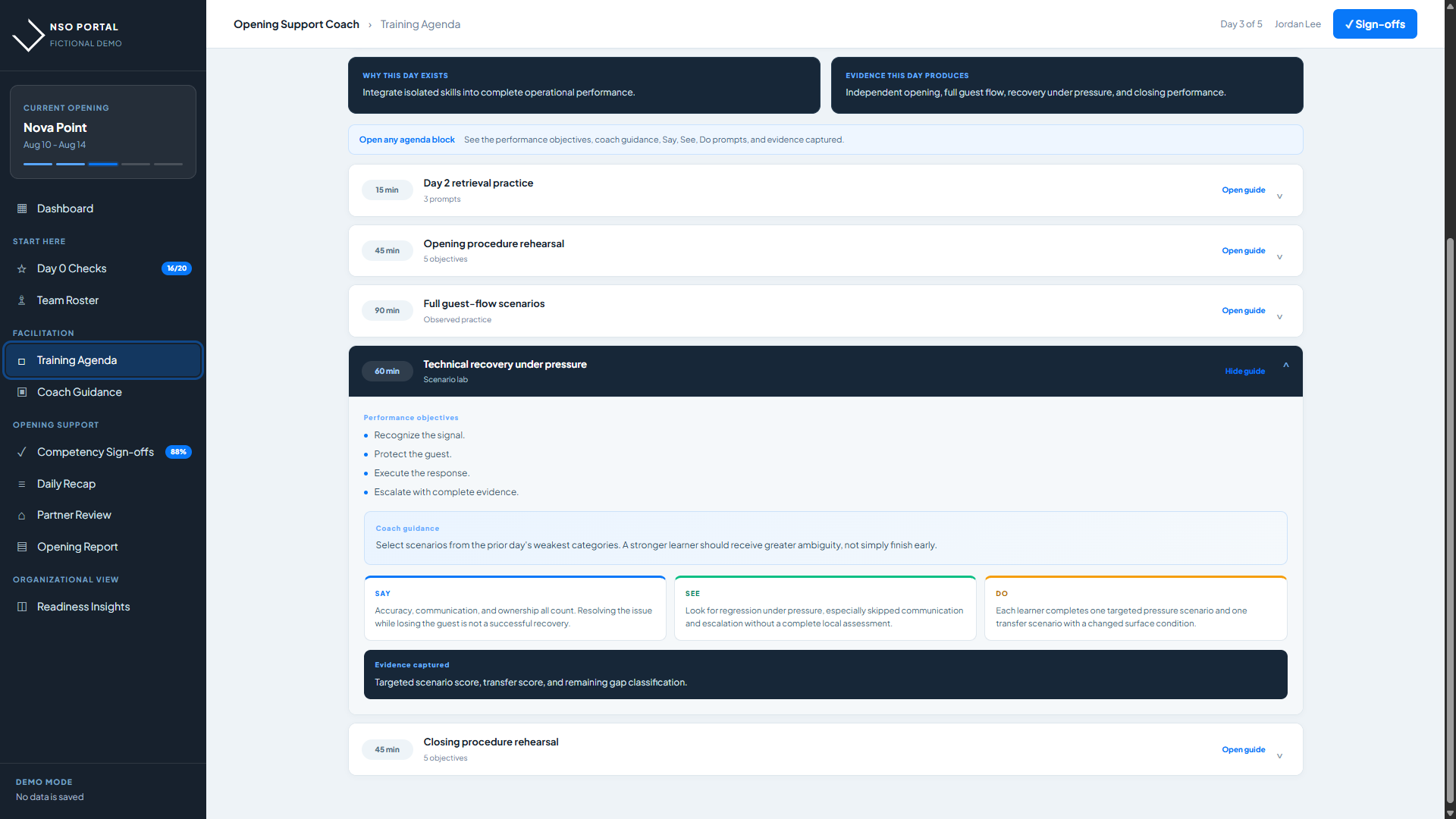Viewport: 1456px width, 819px height.
Task: Go to Opening Support Coach breadcrumb
Action: 297,24
